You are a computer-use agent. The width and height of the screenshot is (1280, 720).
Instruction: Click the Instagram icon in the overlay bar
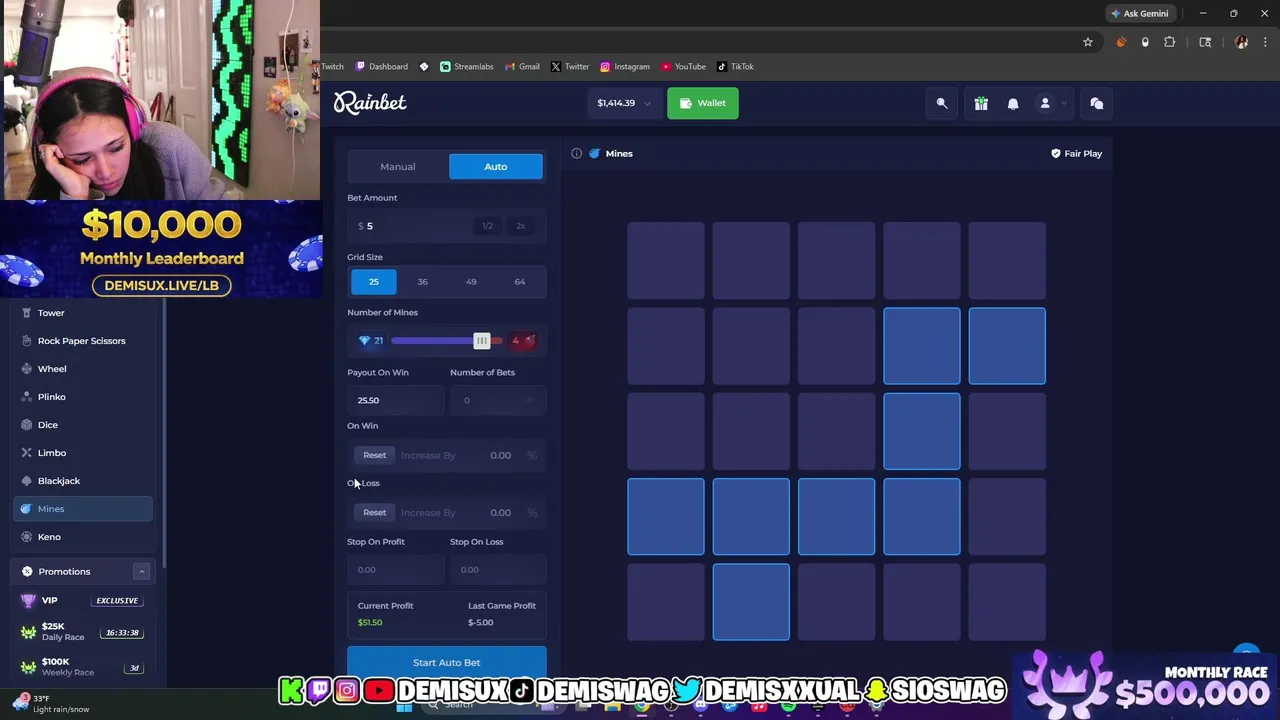(x=347, y=690)
